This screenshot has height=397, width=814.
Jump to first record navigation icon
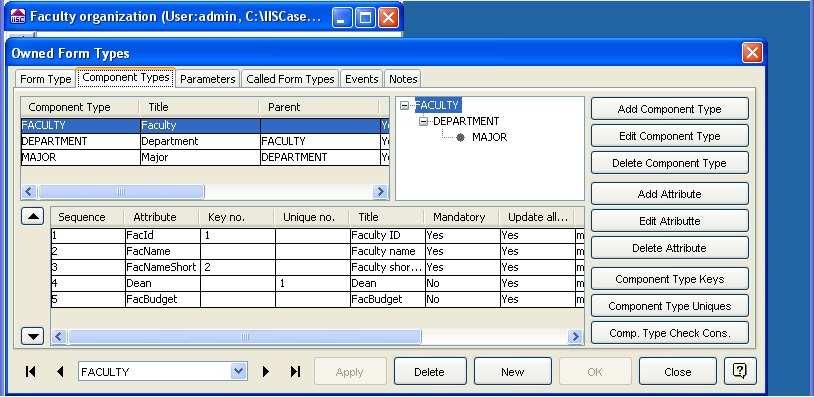pos(31,372)
